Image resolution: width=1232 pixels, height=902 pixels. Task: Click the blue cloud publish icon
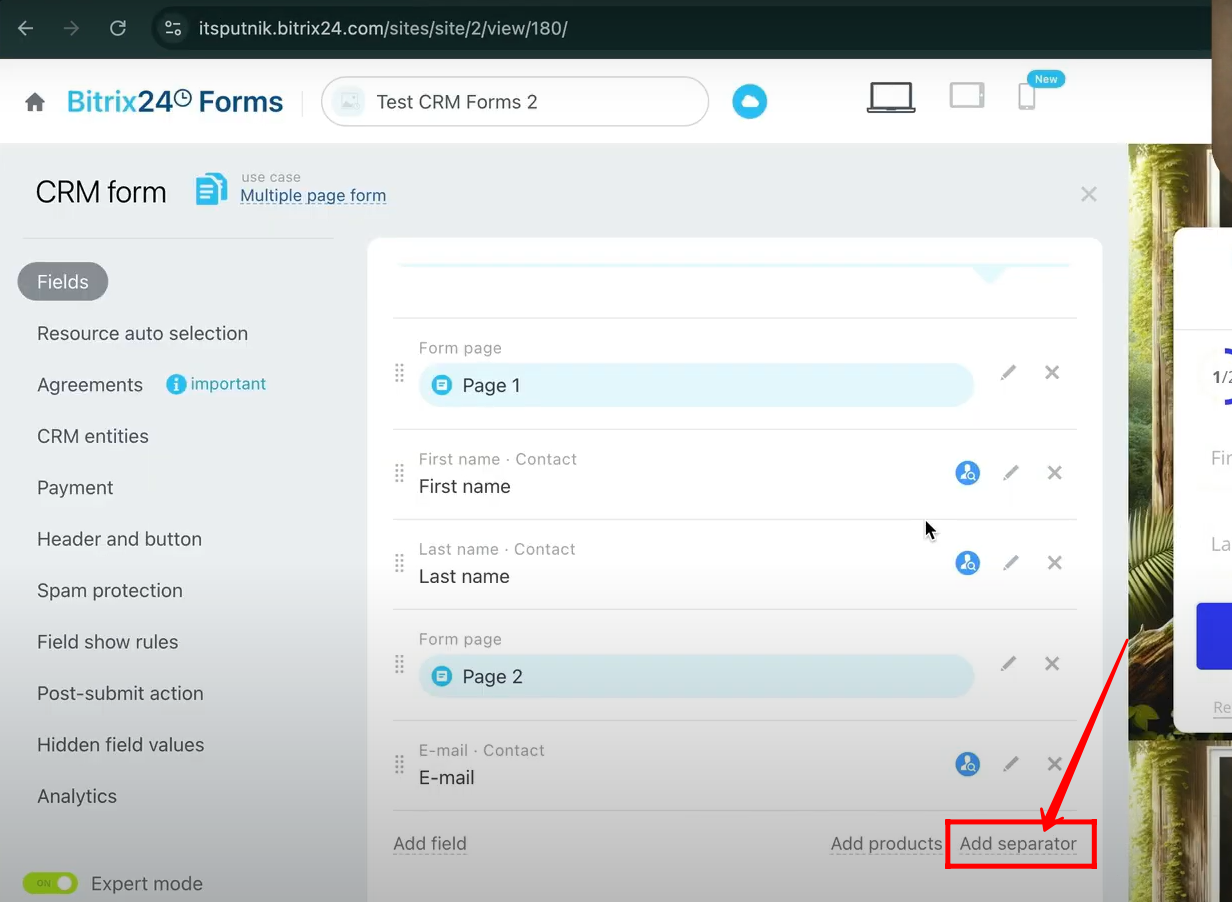pos(749,101)
